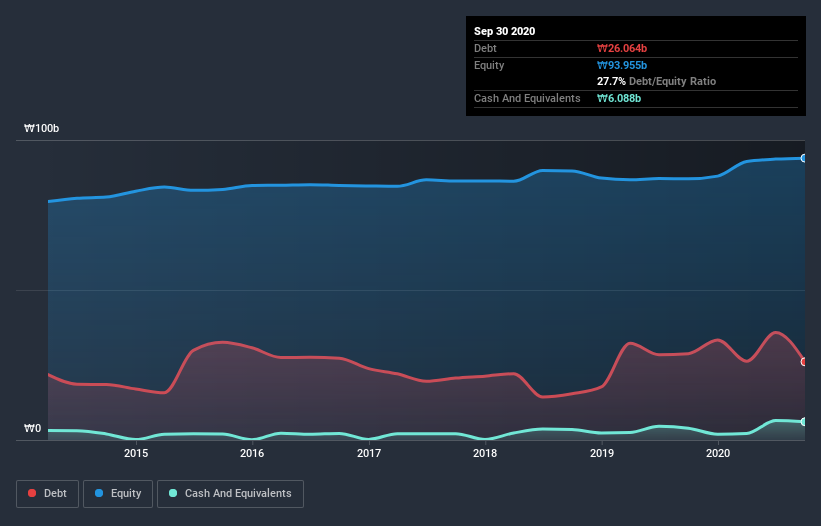
Task: Click the 2019 x-axis label
Action: pyautogui.click(x=602, y=453)
